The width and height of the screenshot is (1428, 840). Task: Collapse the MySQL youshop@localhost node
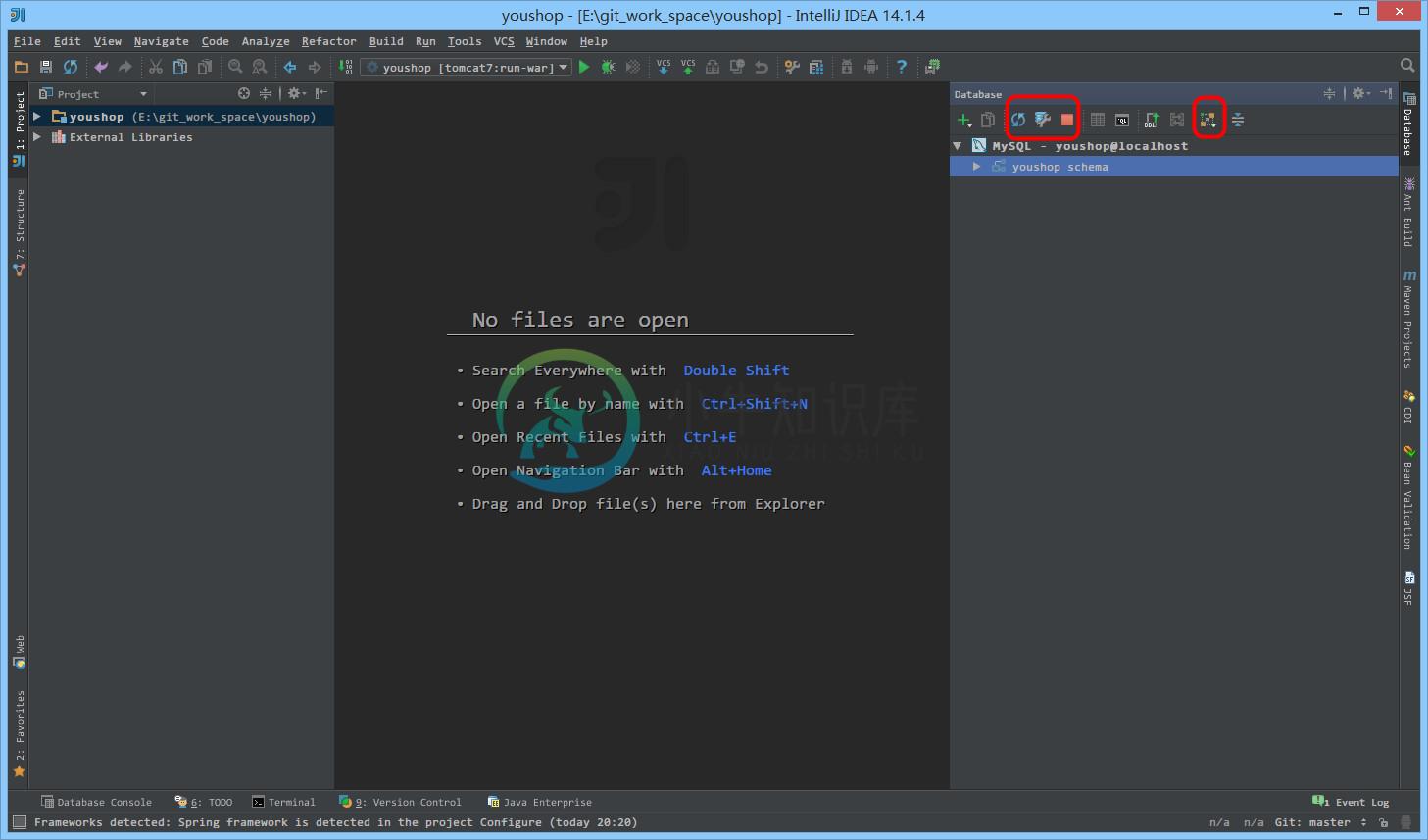958,145
